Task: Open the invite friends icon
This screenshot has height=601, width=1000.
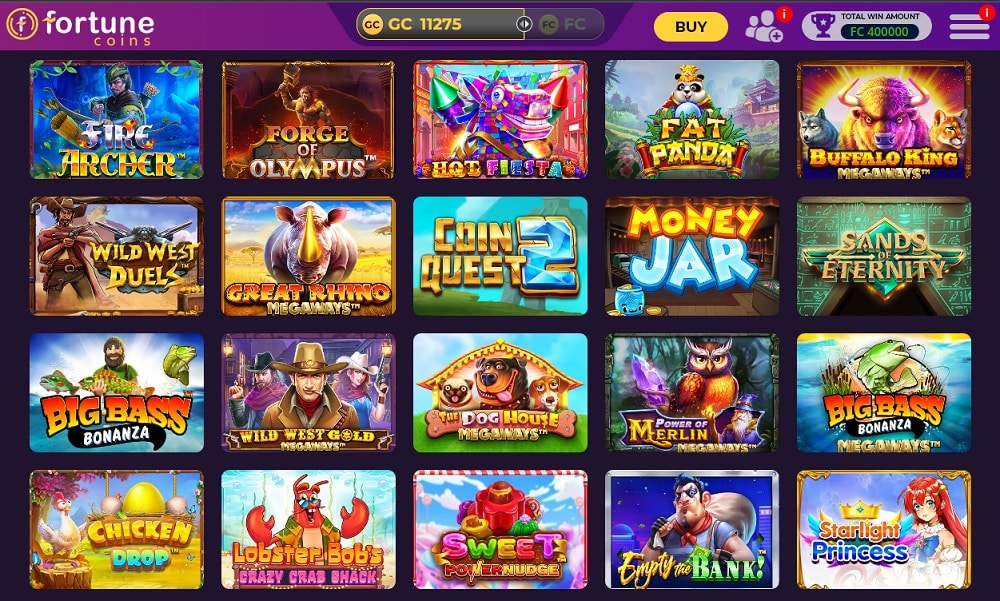Action: [764, 27]
